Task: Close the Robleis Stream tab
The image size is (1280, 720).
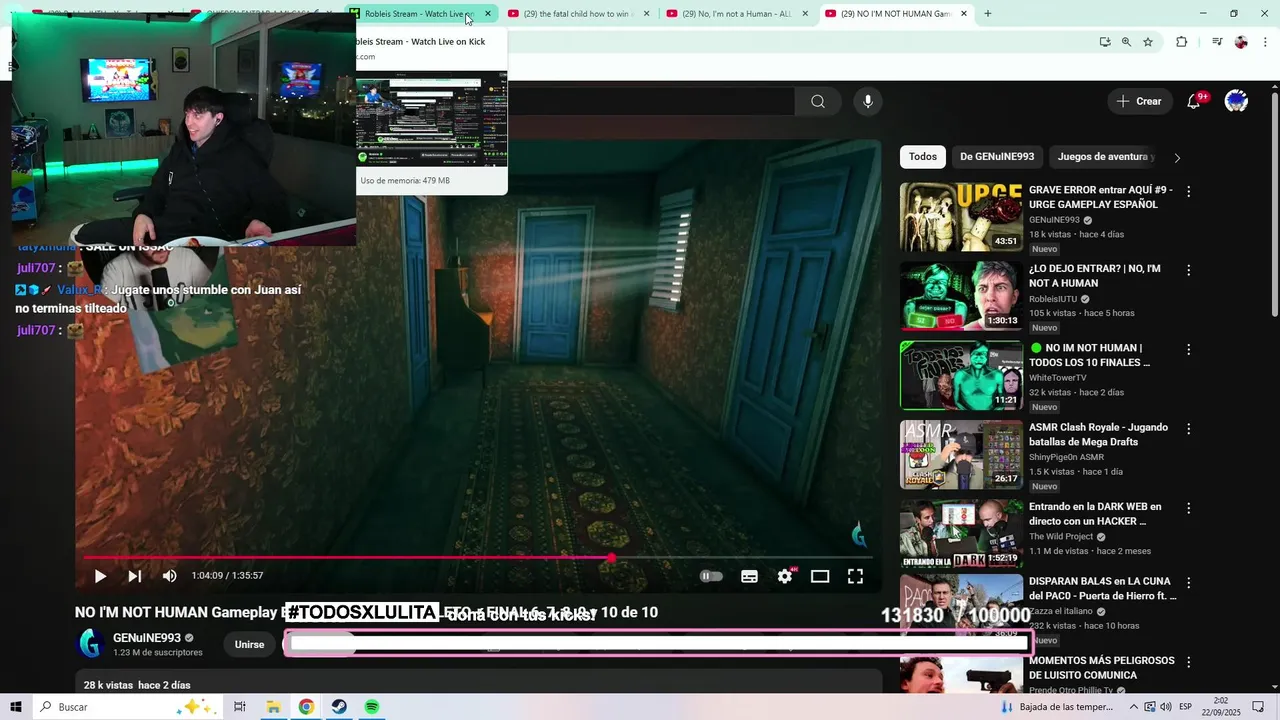Action: click(x=488, y=14)
